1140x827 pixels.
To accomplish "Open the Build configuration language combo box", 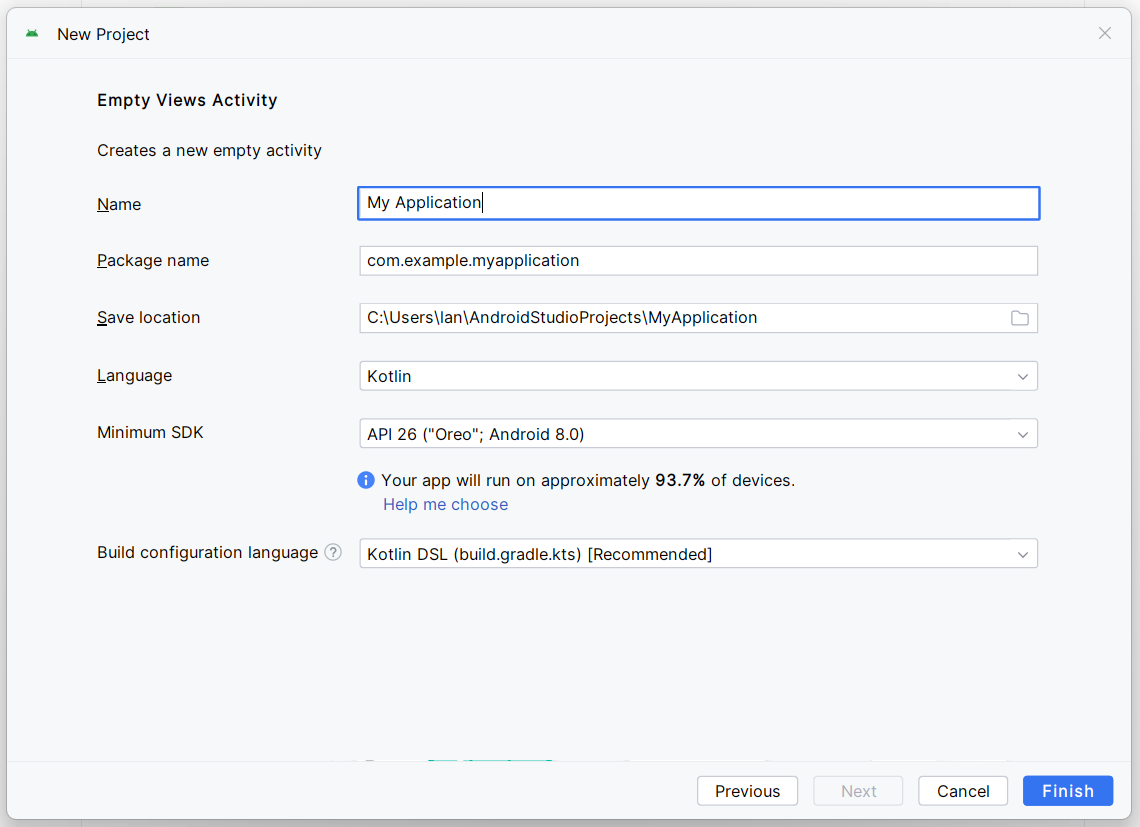I will [698, 554].
